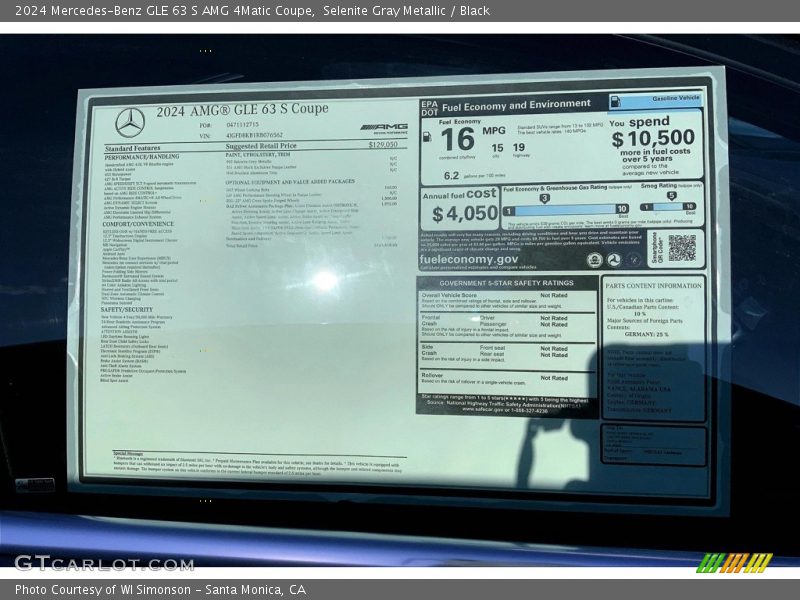Click the EPA DOT emblem in the header
This screenshot has height=600, width=800.
click(429, 106)
